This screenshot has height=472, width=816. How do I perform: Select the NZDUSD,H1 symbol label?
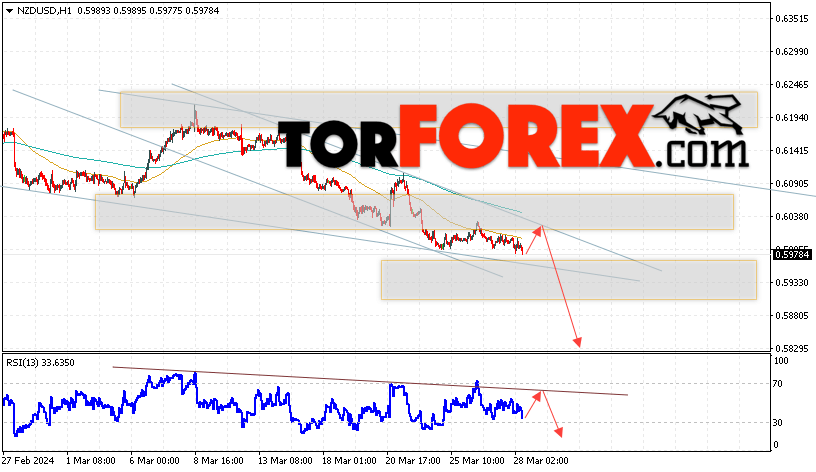[44, 11]
